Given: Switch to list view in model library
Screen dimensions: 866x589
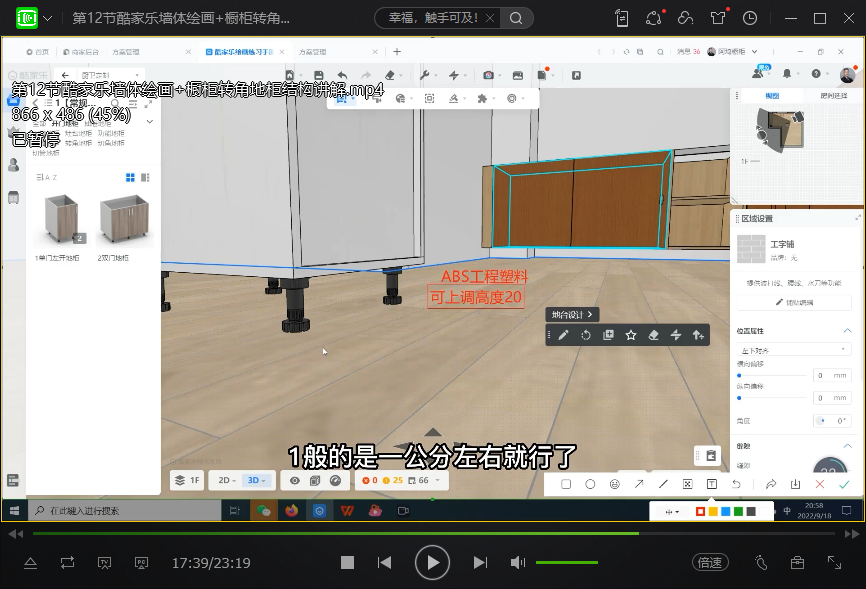Looking at the screenshot, I should pos(145,177).
